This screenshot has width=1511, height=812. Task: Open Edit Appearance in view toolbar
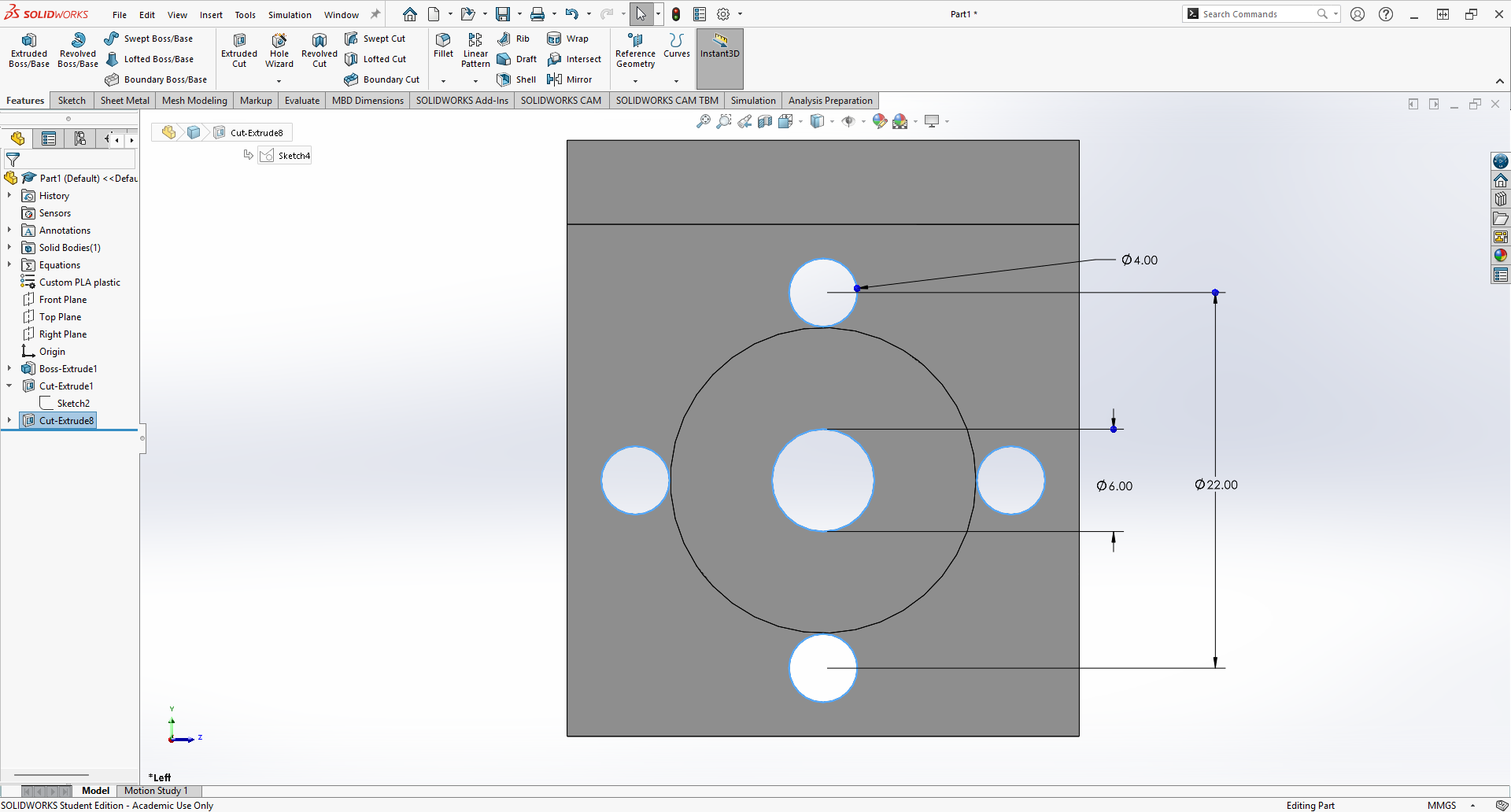(880, 121)
